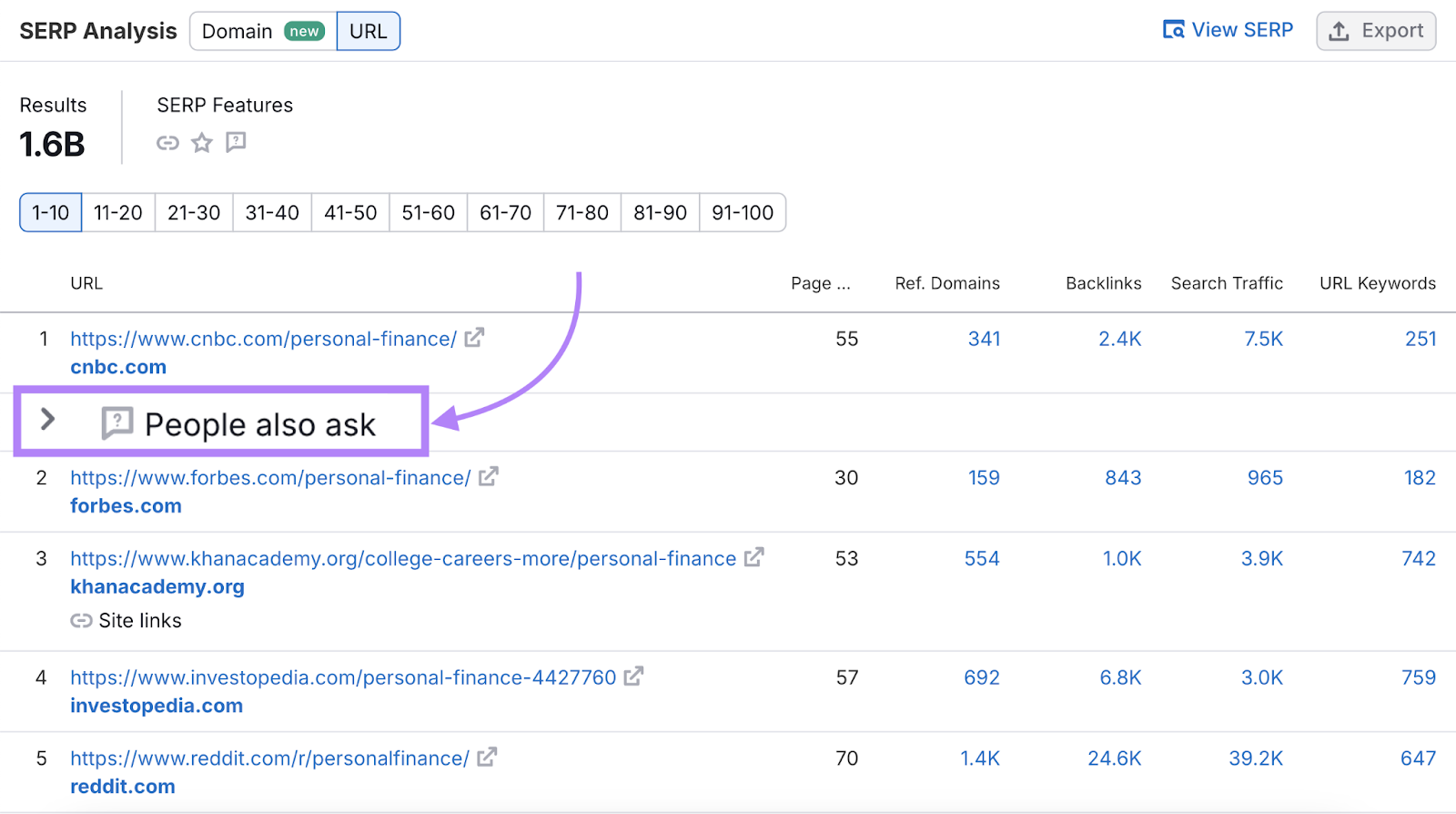Click the link icon under SERP Features
1456x814 pixels.
[167, 143]
